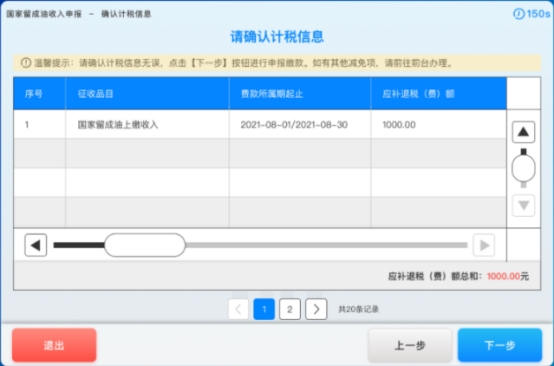Click the scroll down arrow button
The image size is (554, 366).
pyautogui.click(x=523, y=205)
